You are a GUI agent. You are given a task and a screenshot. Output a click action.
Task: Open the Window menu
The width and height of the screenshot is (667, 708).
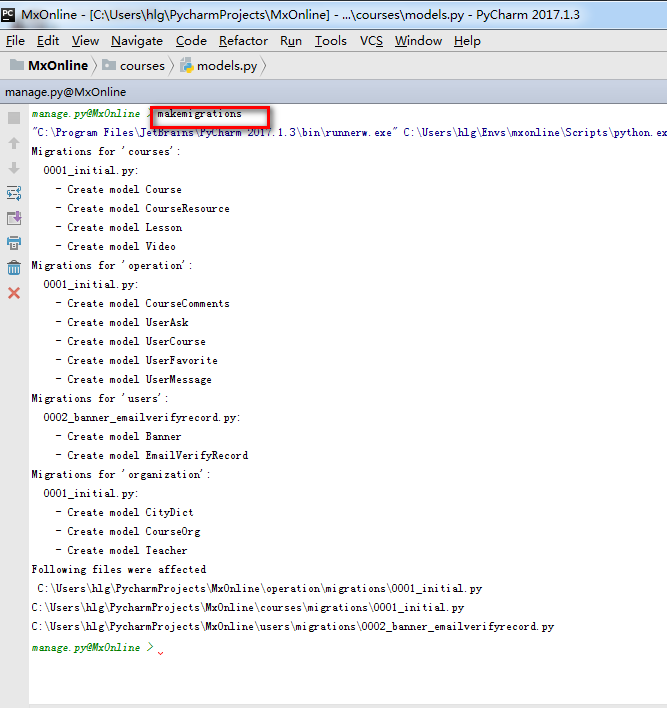[418, 41]
